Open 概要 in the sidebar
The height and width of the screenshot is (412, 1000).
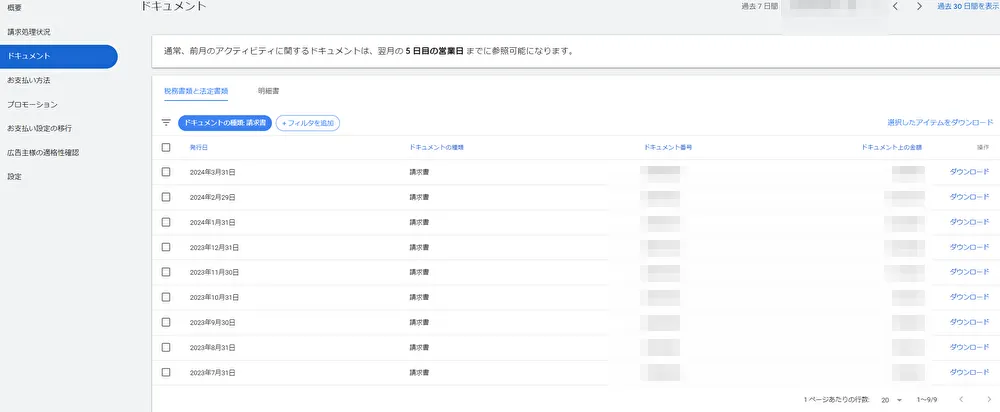click(14, 8)
